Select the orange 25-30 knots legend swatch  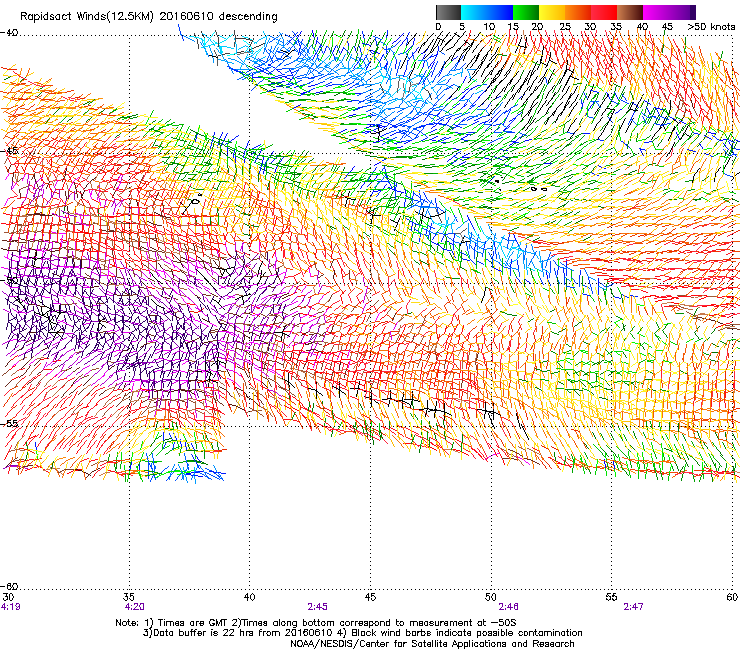click(x=578, y=12)
